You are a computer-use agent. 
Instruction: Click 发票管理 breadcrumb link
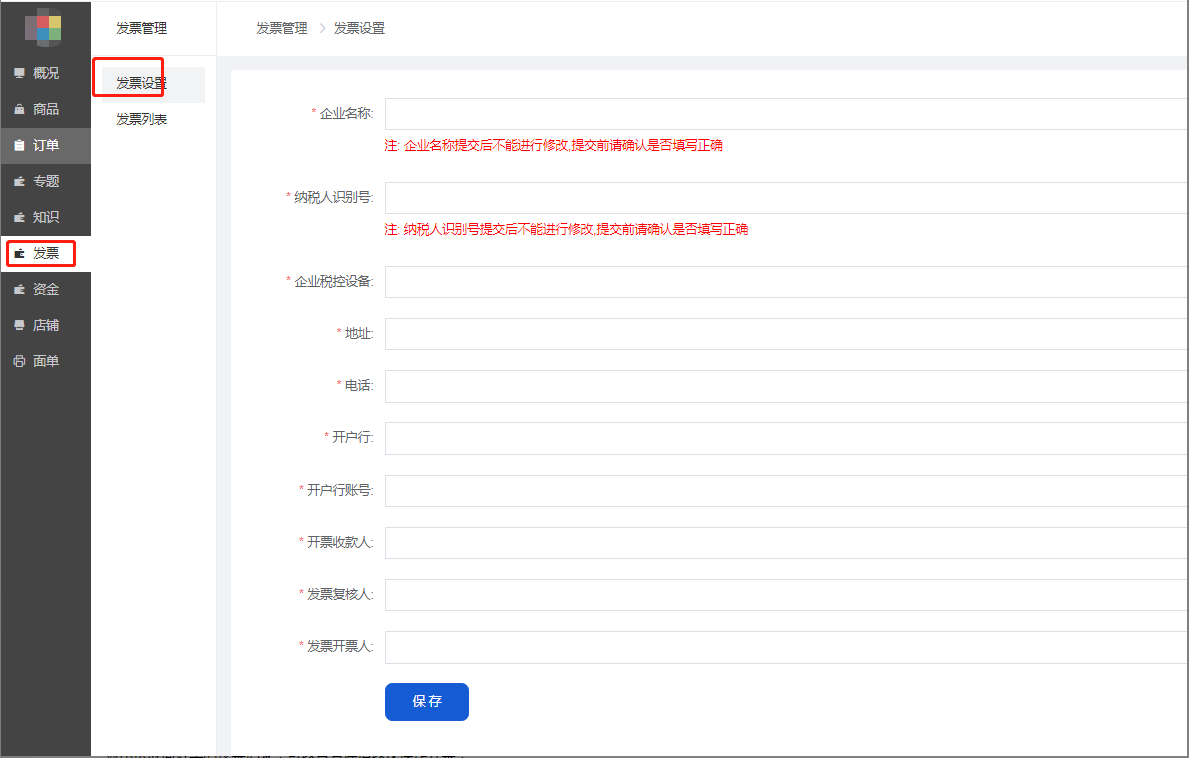(282, 29)
